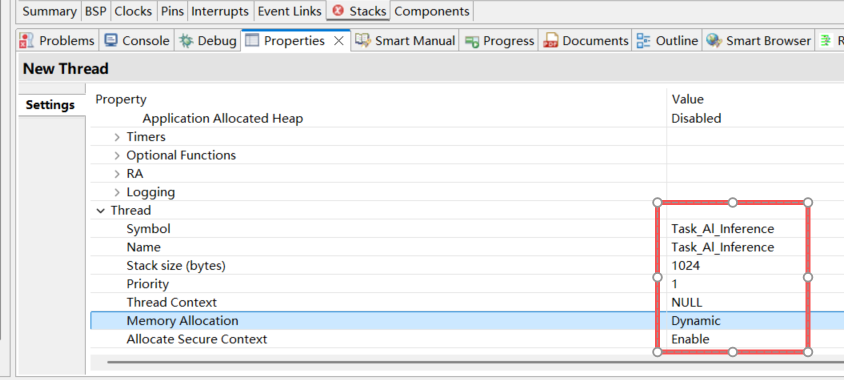The height and width of the screenshot is (380, 844).
Task: Click the horizontal scrollbar in properties
Action: (475, 362)
